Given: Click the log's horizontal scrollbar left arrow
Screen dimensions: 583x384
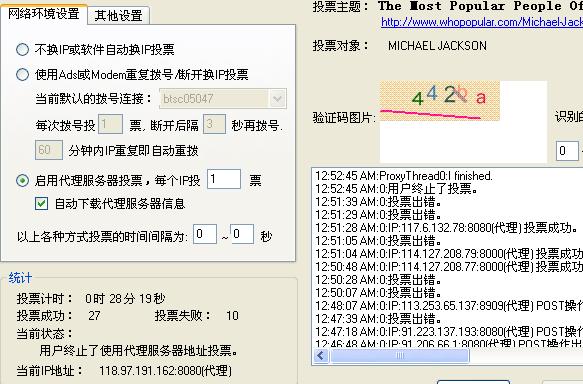Looking at the screenshot, I should pyautogui.click(x=321, y=356).
